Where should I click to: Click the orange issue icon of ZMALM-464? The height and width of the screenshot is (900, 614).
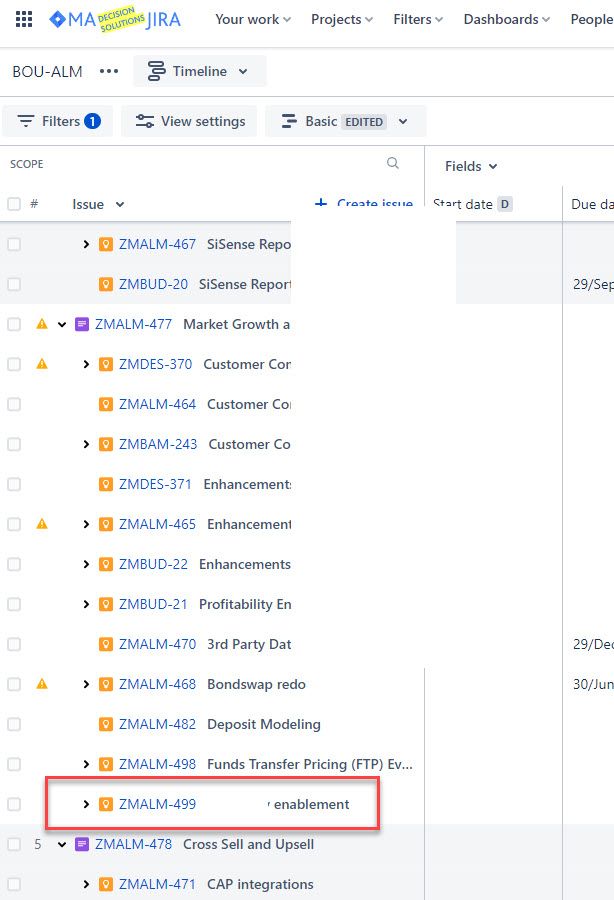[106, 404]
